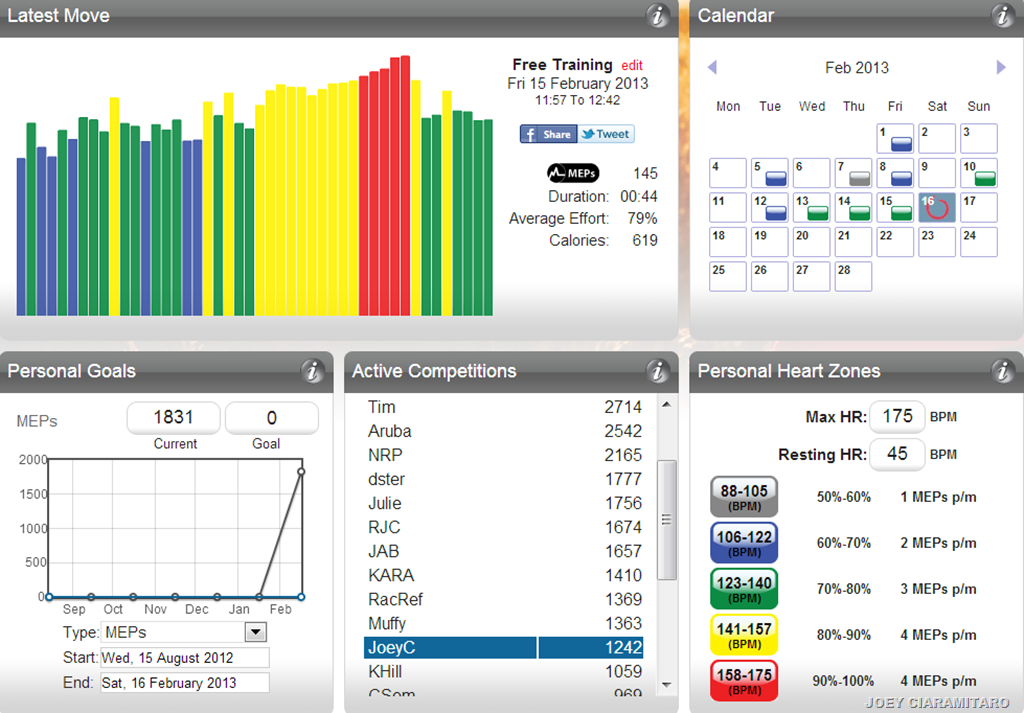Click the Personal Goals info icon
Viewport: 1024px width, 713px height.
click(x=313, y=372)
